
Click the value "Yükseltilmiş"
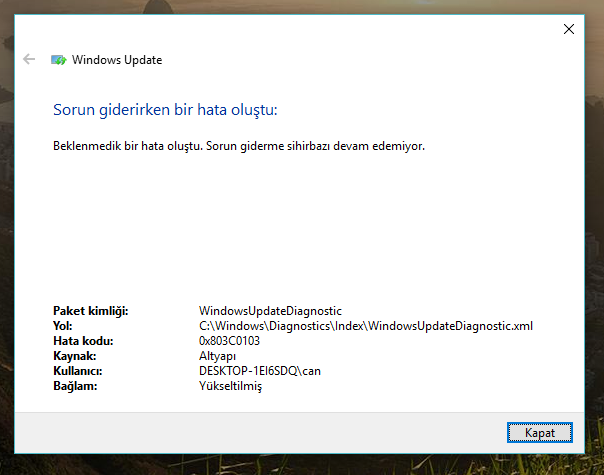coord(230,386)
